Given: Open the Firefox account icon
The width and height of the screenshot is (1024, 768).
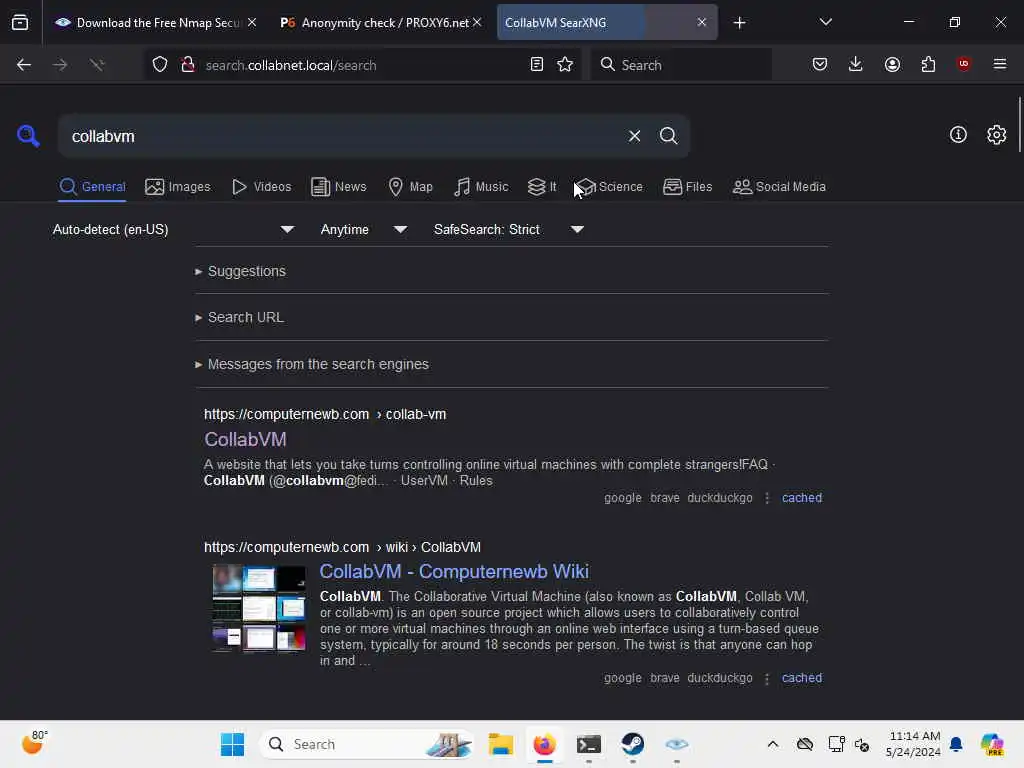Looking at the screenshot, I should pos(892,64).
